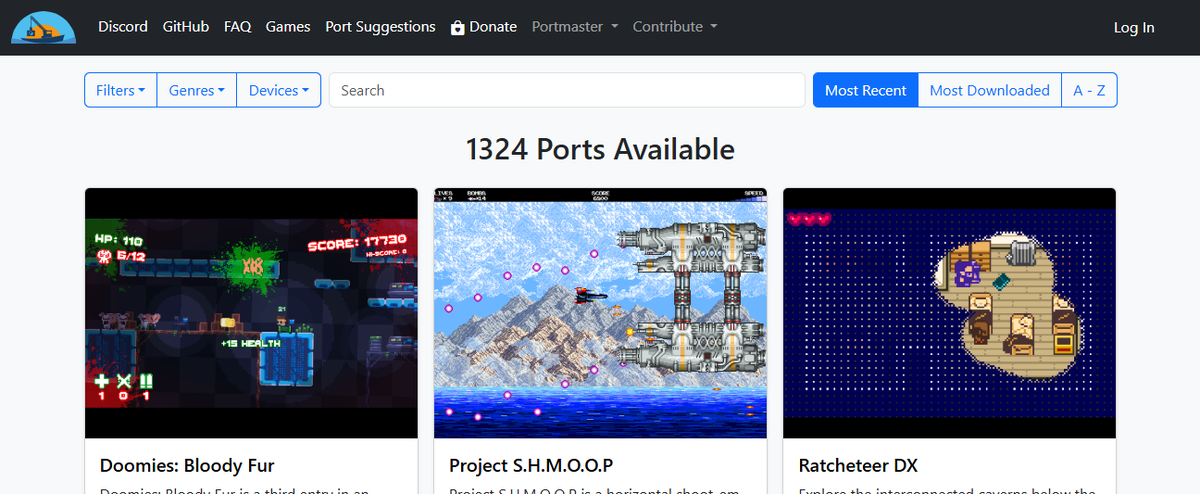Open the Genres dropdown
The image size is (1200, 494).
click(x=197, y=90)
